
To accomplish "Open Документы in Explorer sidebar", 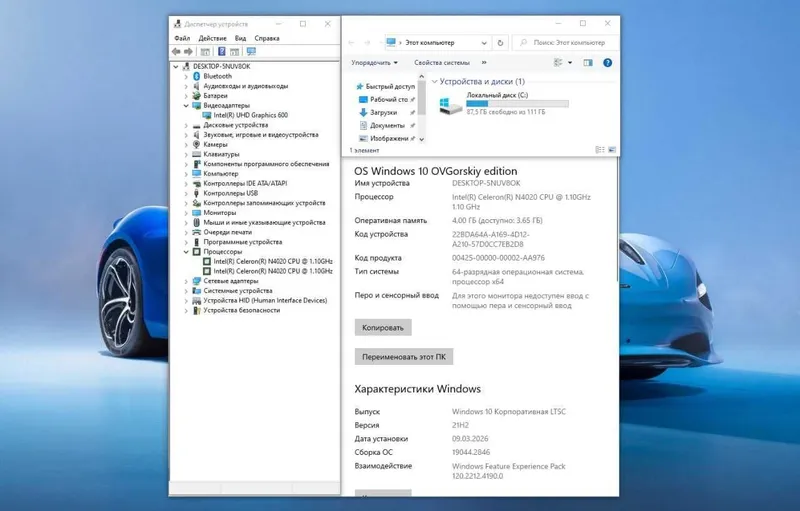I will click(386, 125).
